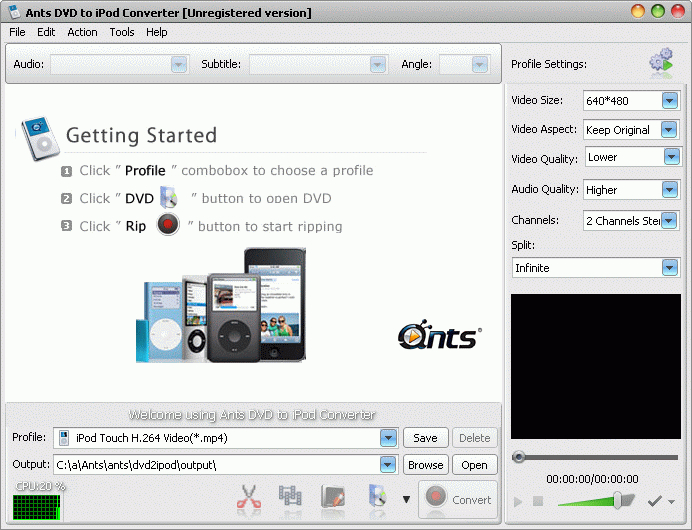
Task: Expand the Video Quality dropdown
Action: click(x=672, y=157)
